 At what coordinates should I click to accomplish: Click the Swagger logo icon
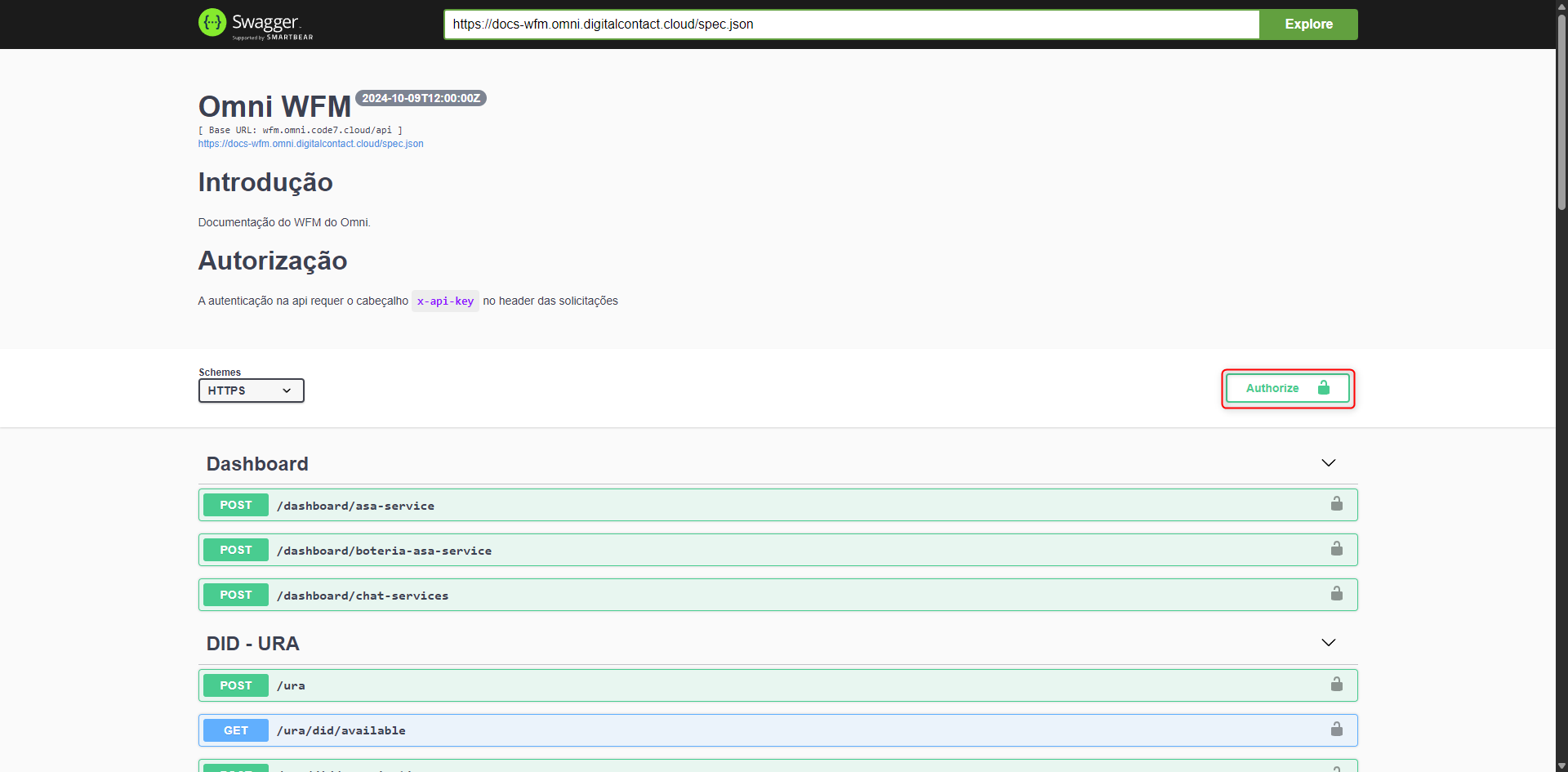[212, 24]
